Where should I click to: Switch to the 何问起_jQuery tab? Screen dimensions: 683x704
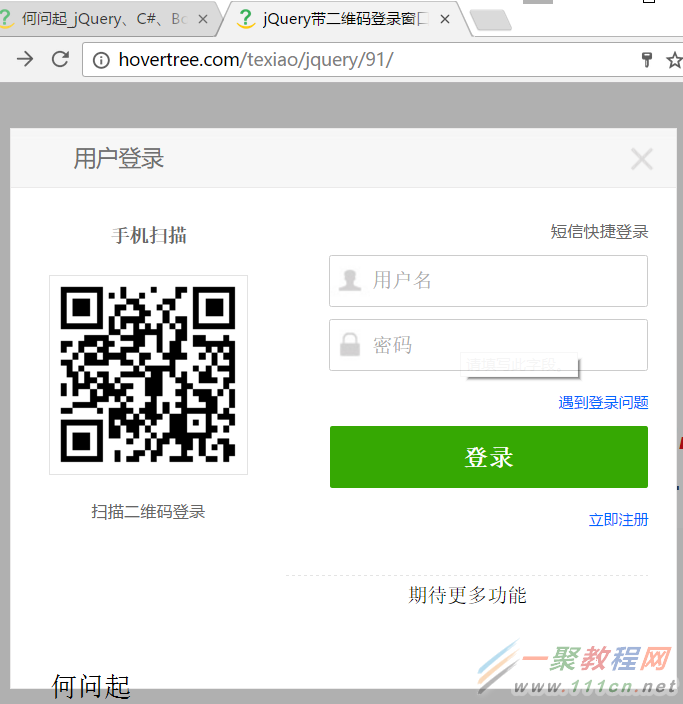[100, 19]
